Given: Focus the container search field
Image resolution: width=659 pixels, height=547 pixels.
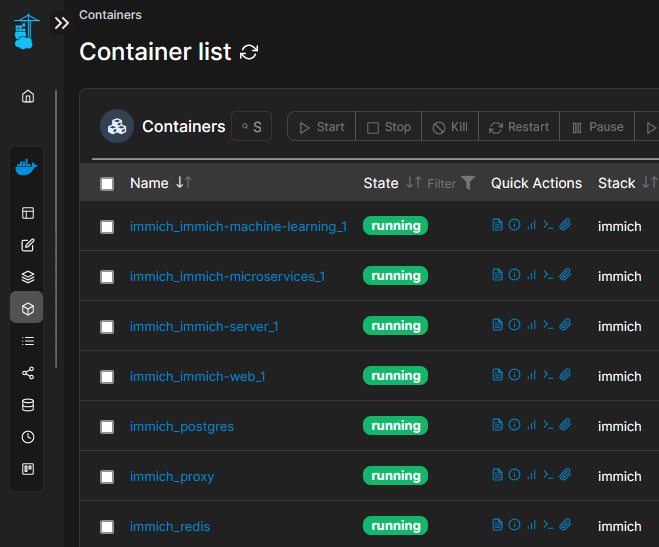Looking at the screenshot, I should tap(252, 126).
